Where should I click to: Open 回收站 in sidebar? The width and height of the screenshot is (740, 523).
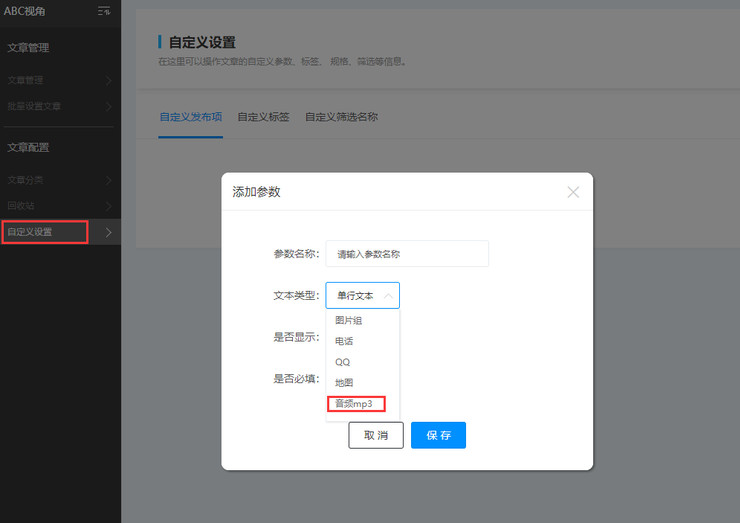tap(21, 205)
